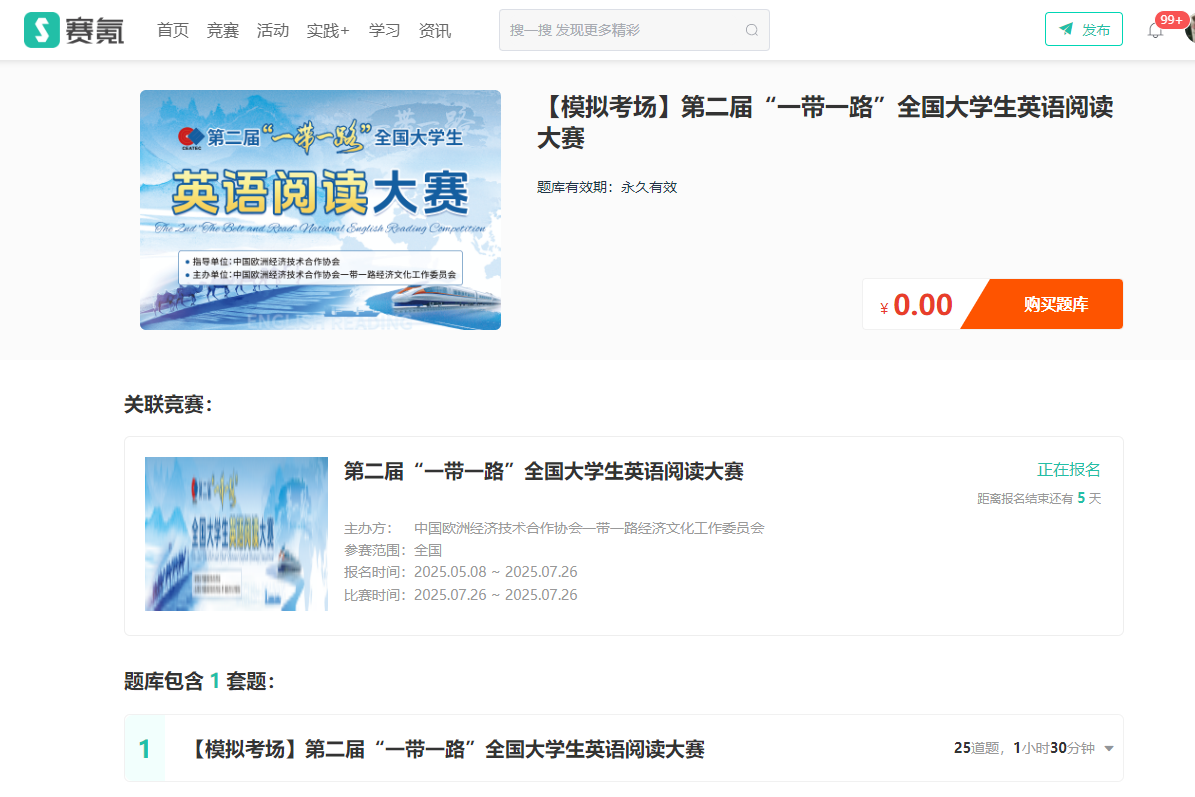Click the 赛氪 logo in header
Image resolution: width=1195 pixels, height=797 pixels.
click(74, 30)
